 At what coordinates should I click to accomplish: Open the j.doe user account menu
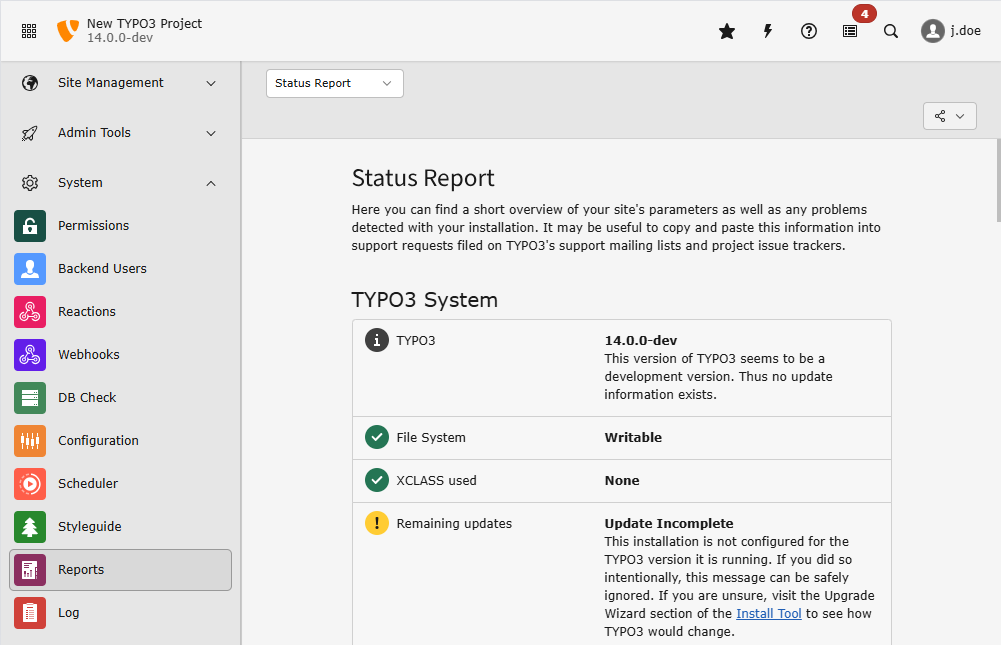coord(951,31)
